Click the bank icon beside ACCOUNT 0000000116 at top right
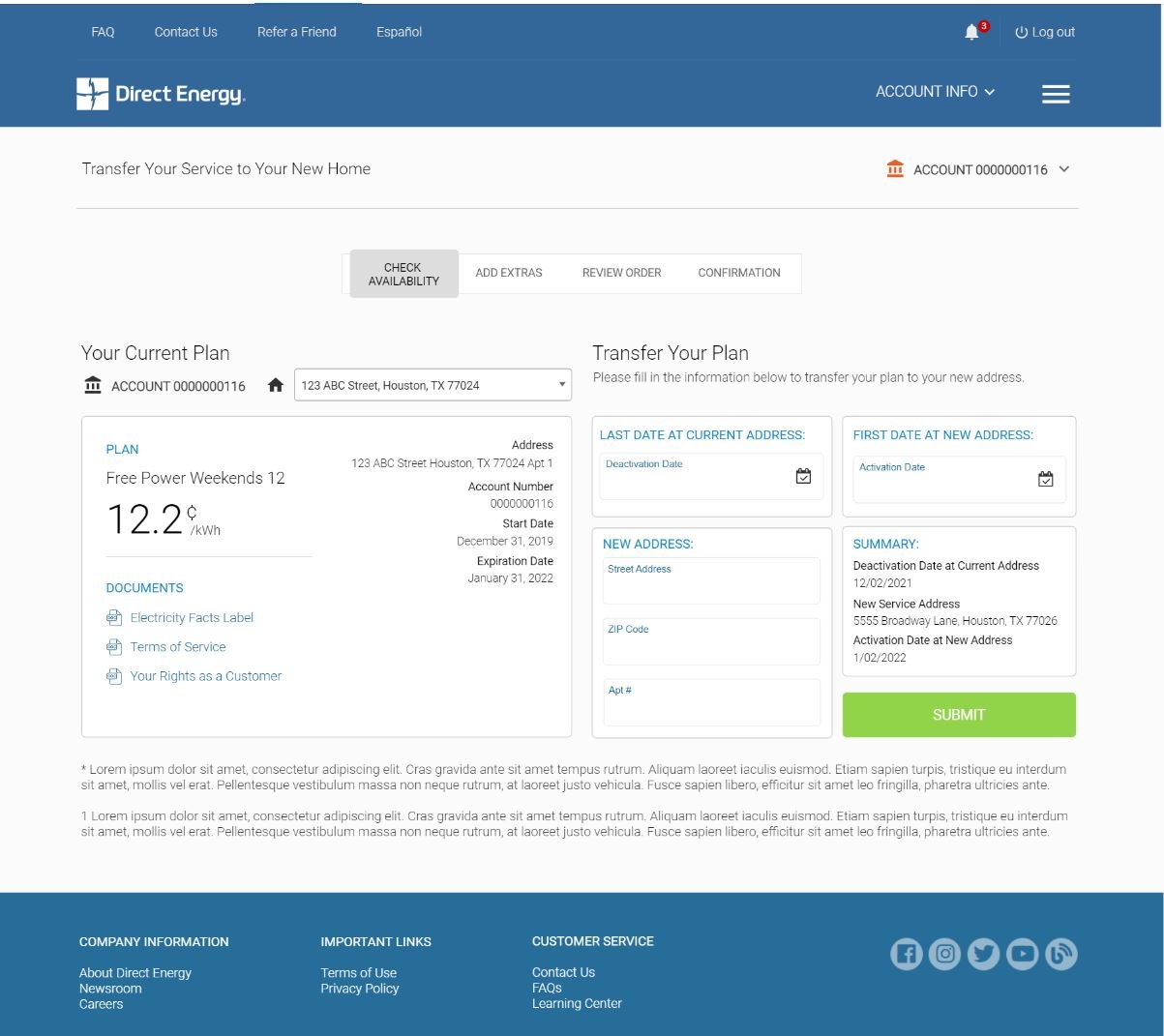Viewport: 1164px width, 1036px height. click(895, 169)
